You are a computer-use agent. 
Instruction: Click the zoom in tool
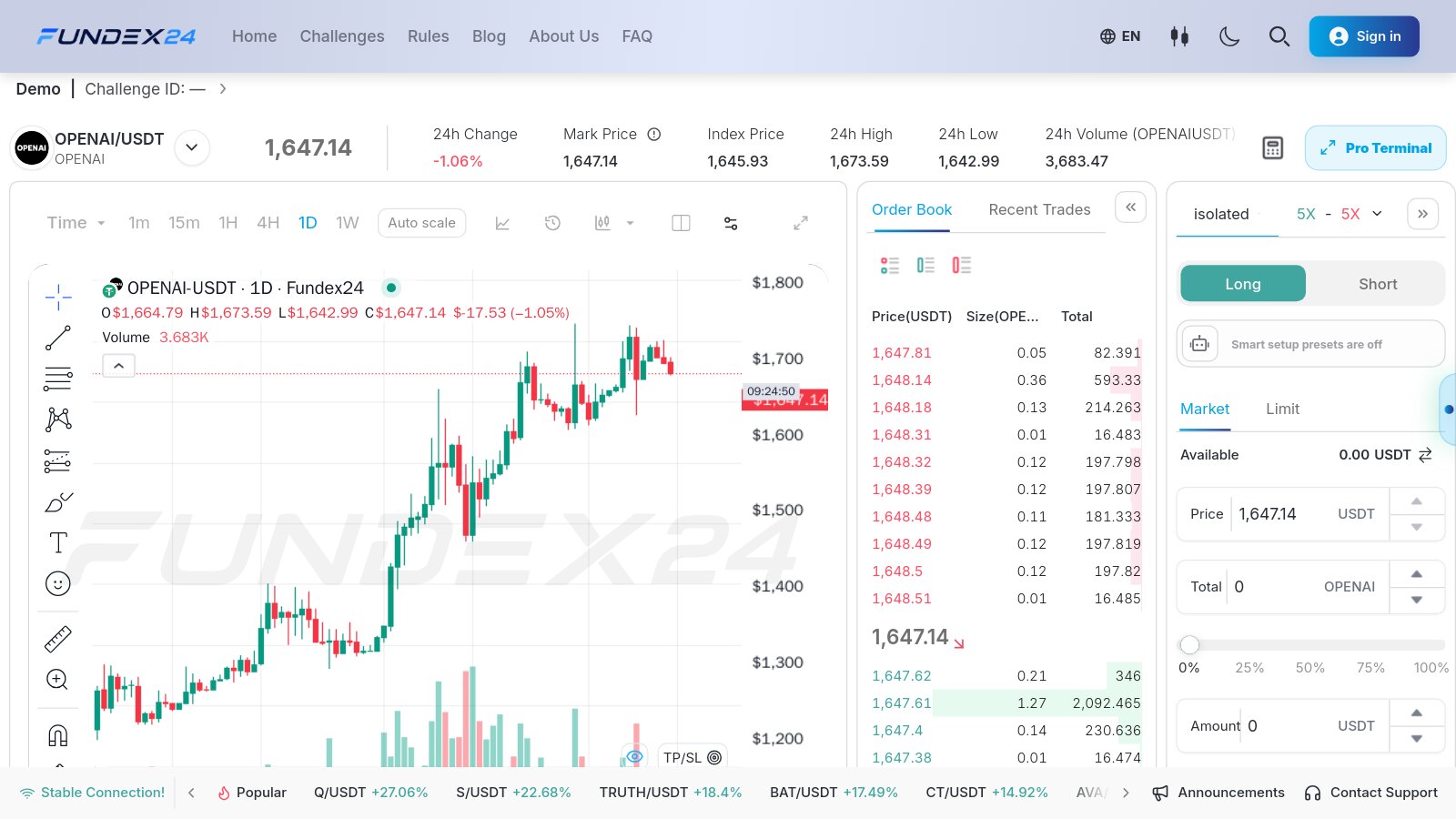[57, 680]
